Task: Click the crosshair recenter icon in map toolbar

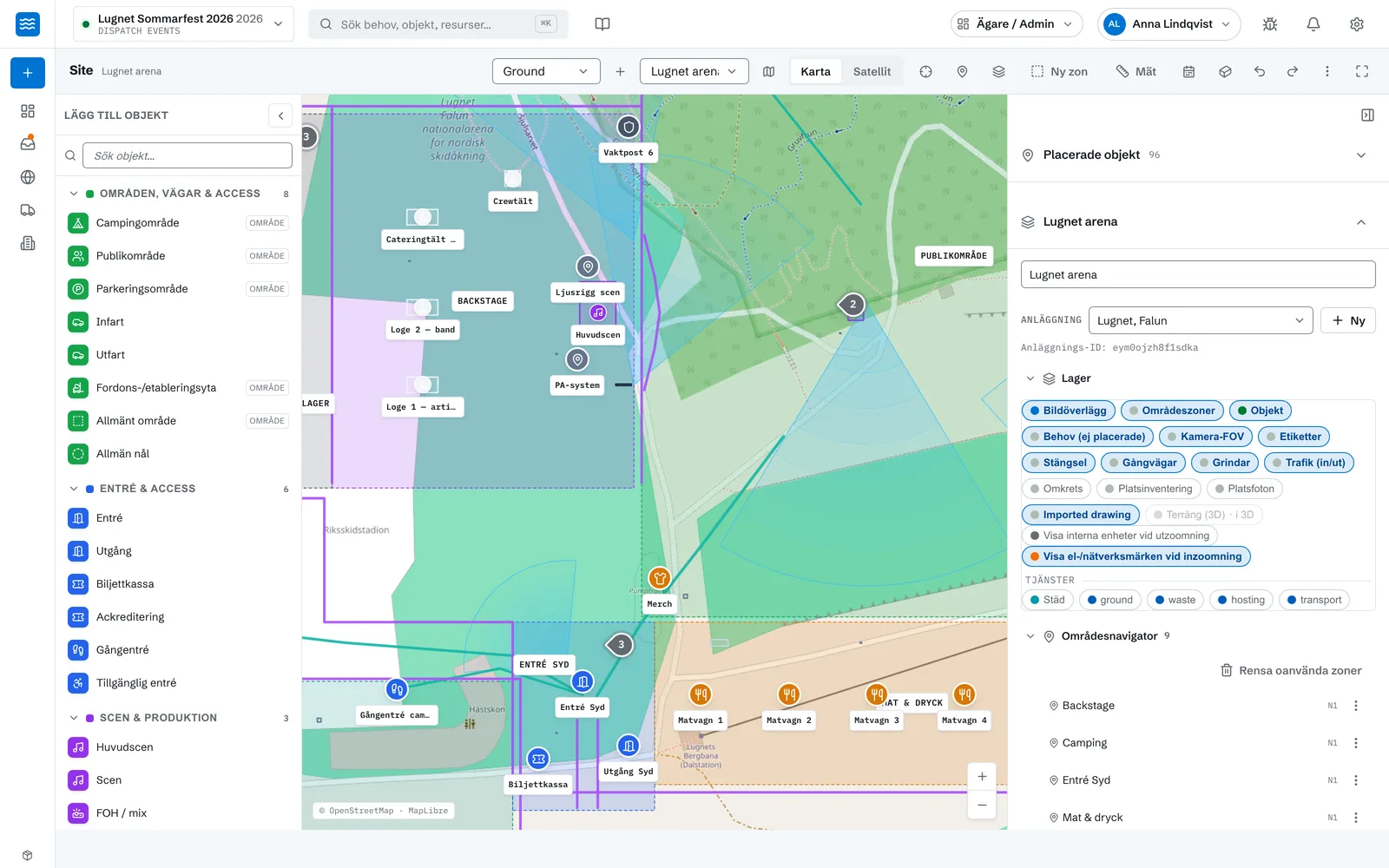Action: coord(925,71)
